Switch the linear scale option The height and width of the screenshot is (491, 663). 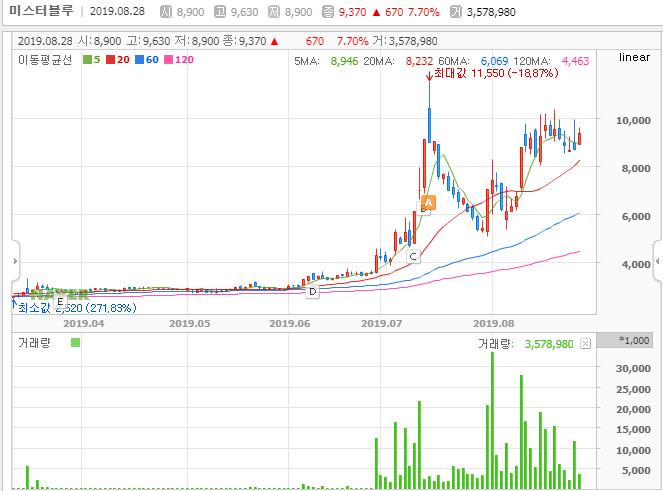pyautogui.click(x=634, y=57)
